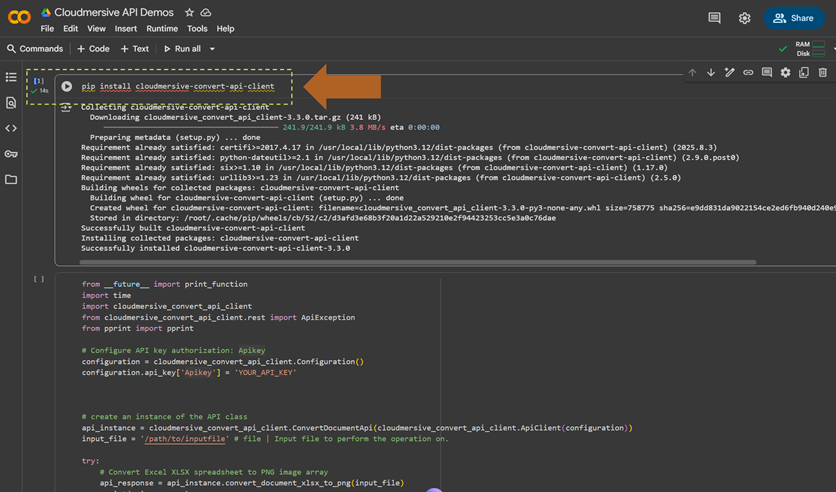This screenshot has width=836, height=492.
Task: Click the Share button
Action: click(792, 18)
